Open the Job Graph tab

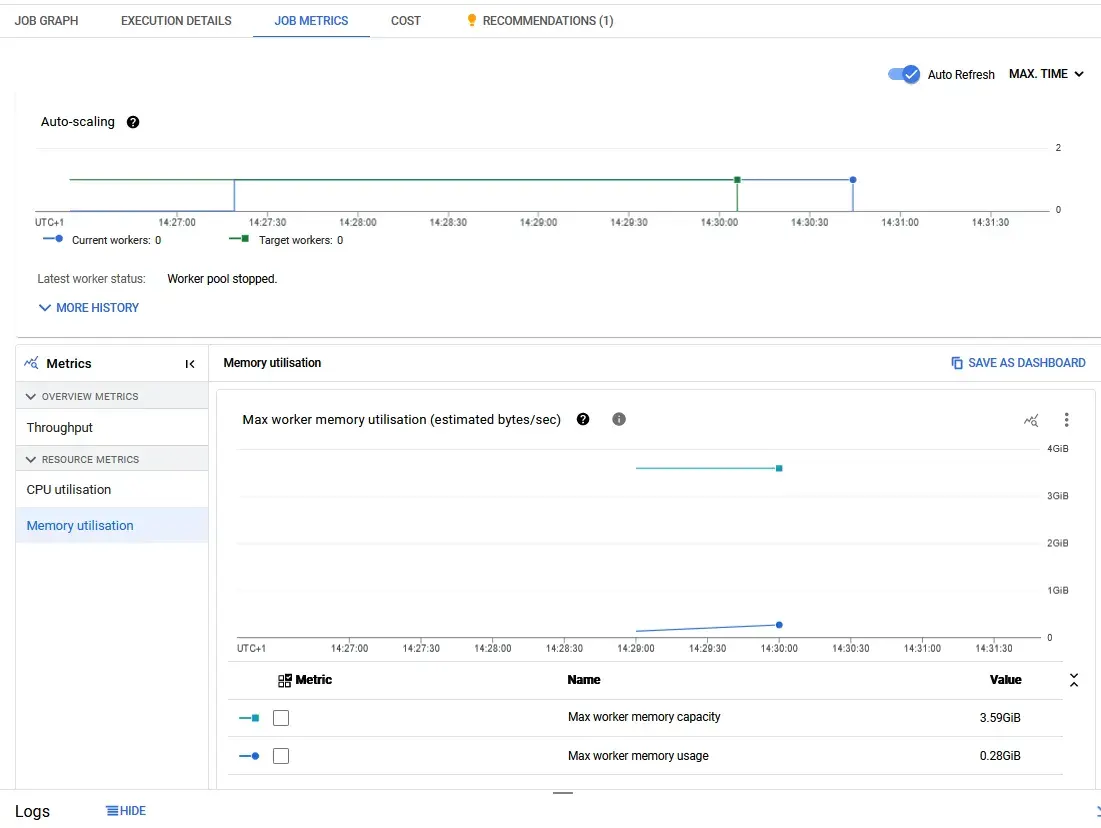point(46,21)
